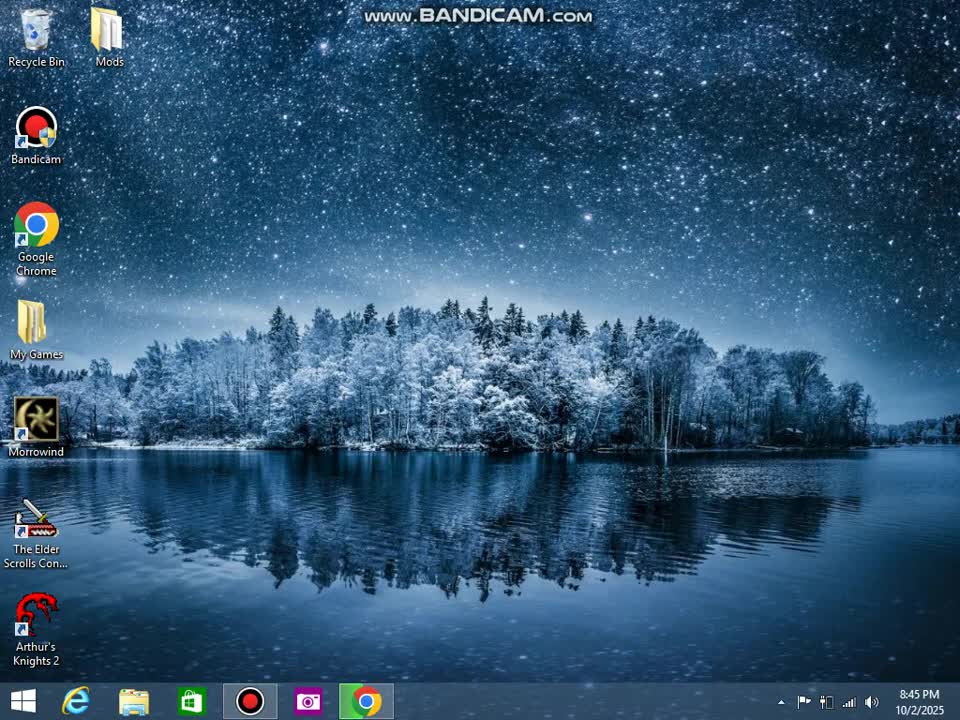This screenshot has width=960, height=720.
Task: Open the Recycle Bin desktop icon
Action: coord(36,31)
